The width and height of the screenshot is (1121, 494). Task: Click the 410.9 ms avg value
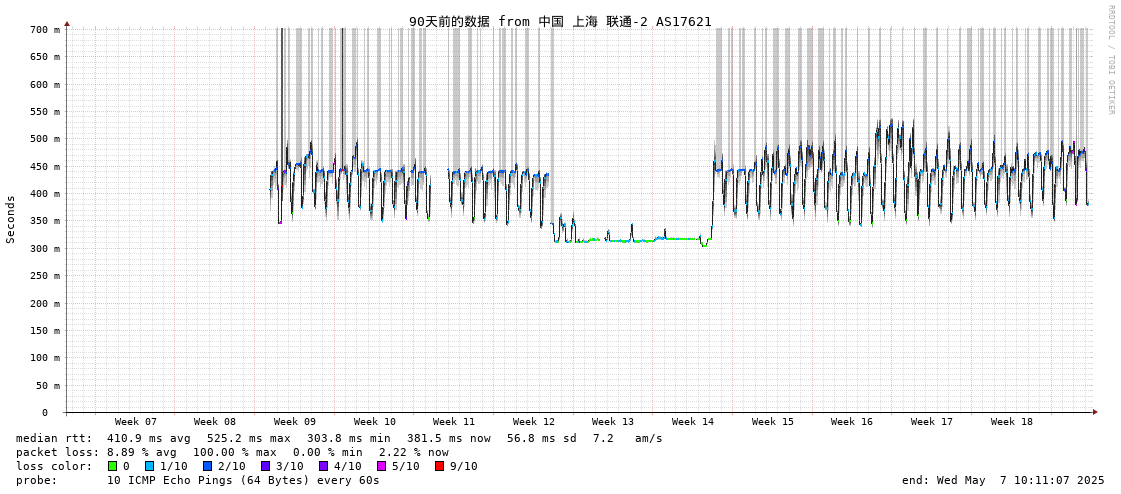coord(147,438)
